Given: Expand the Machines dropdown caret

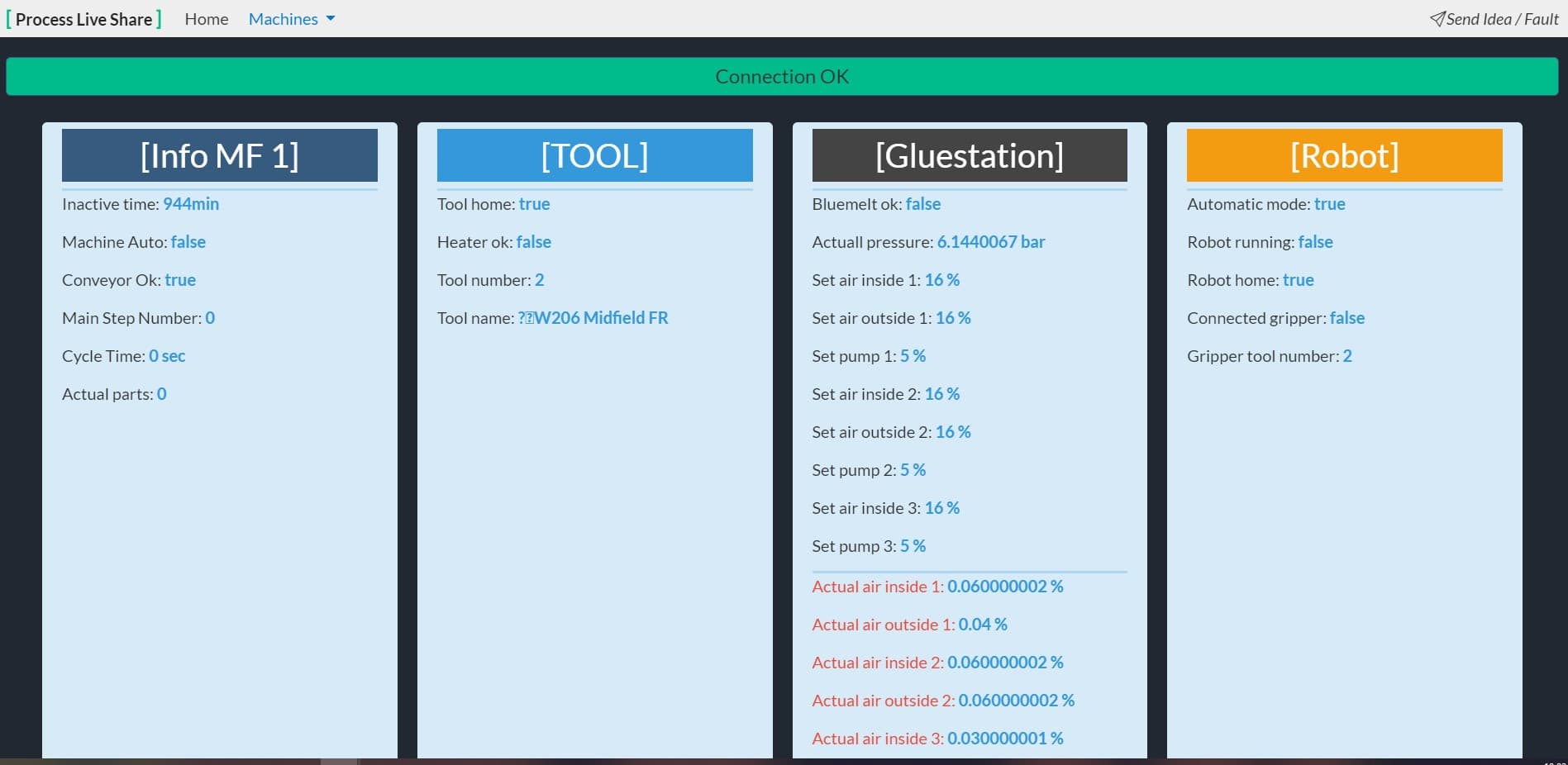Looking at the screenshot, I should 331,19.
